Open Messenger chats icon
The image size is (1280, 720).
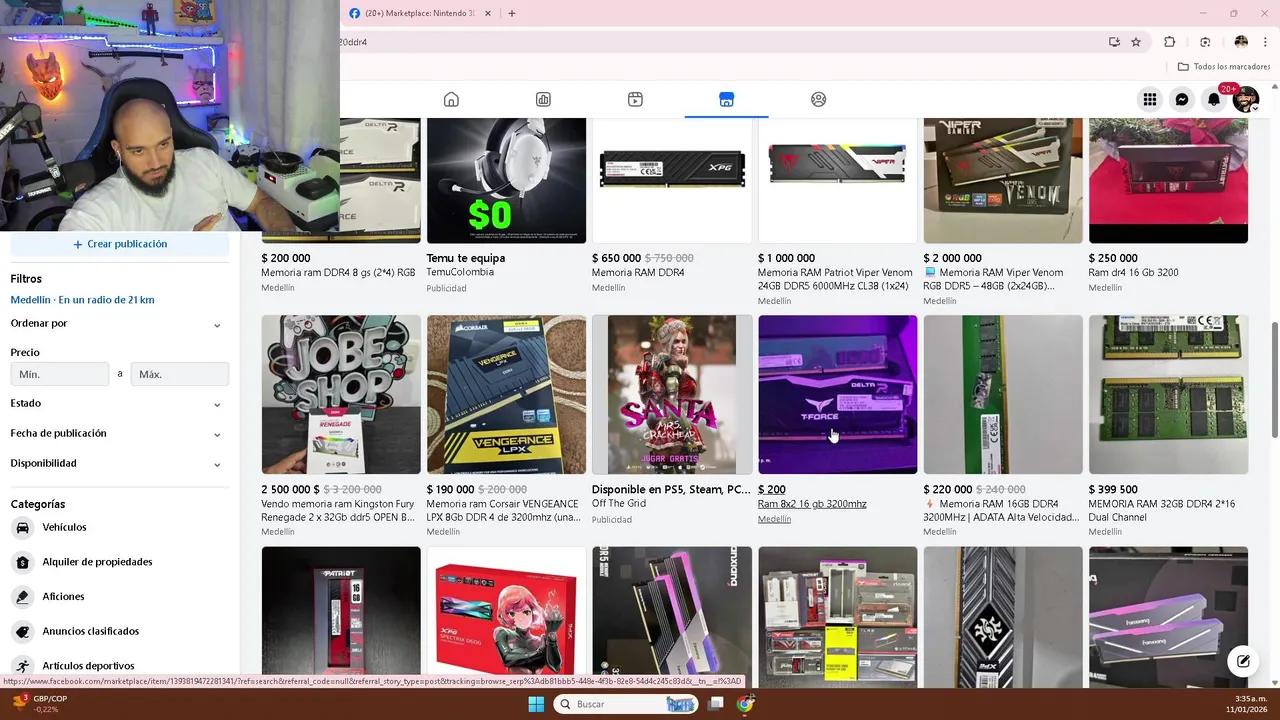click(1182, 99)
